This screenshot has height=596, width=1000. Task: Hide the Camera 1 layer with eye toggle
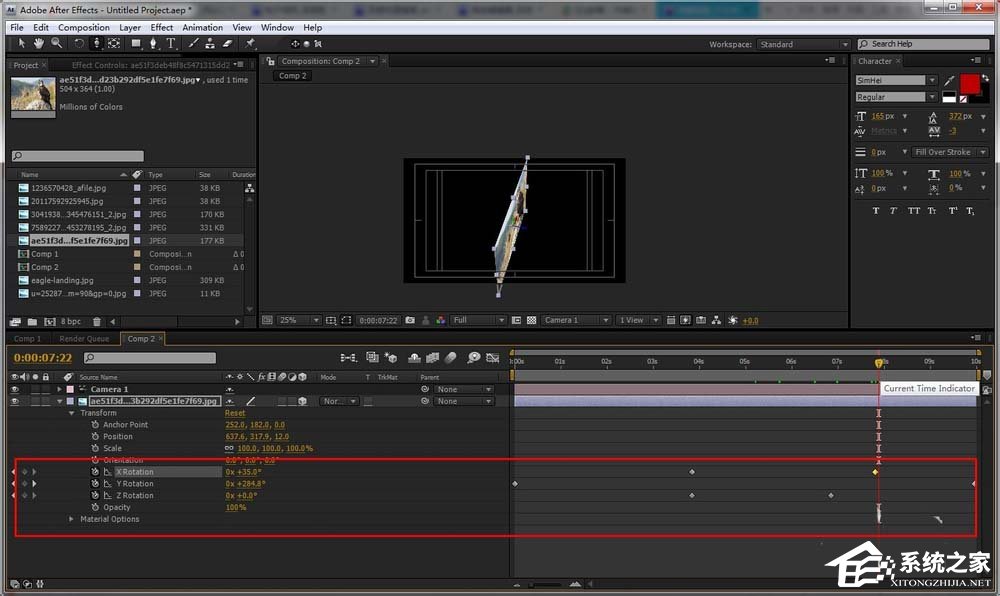click(x=14, y=389)
